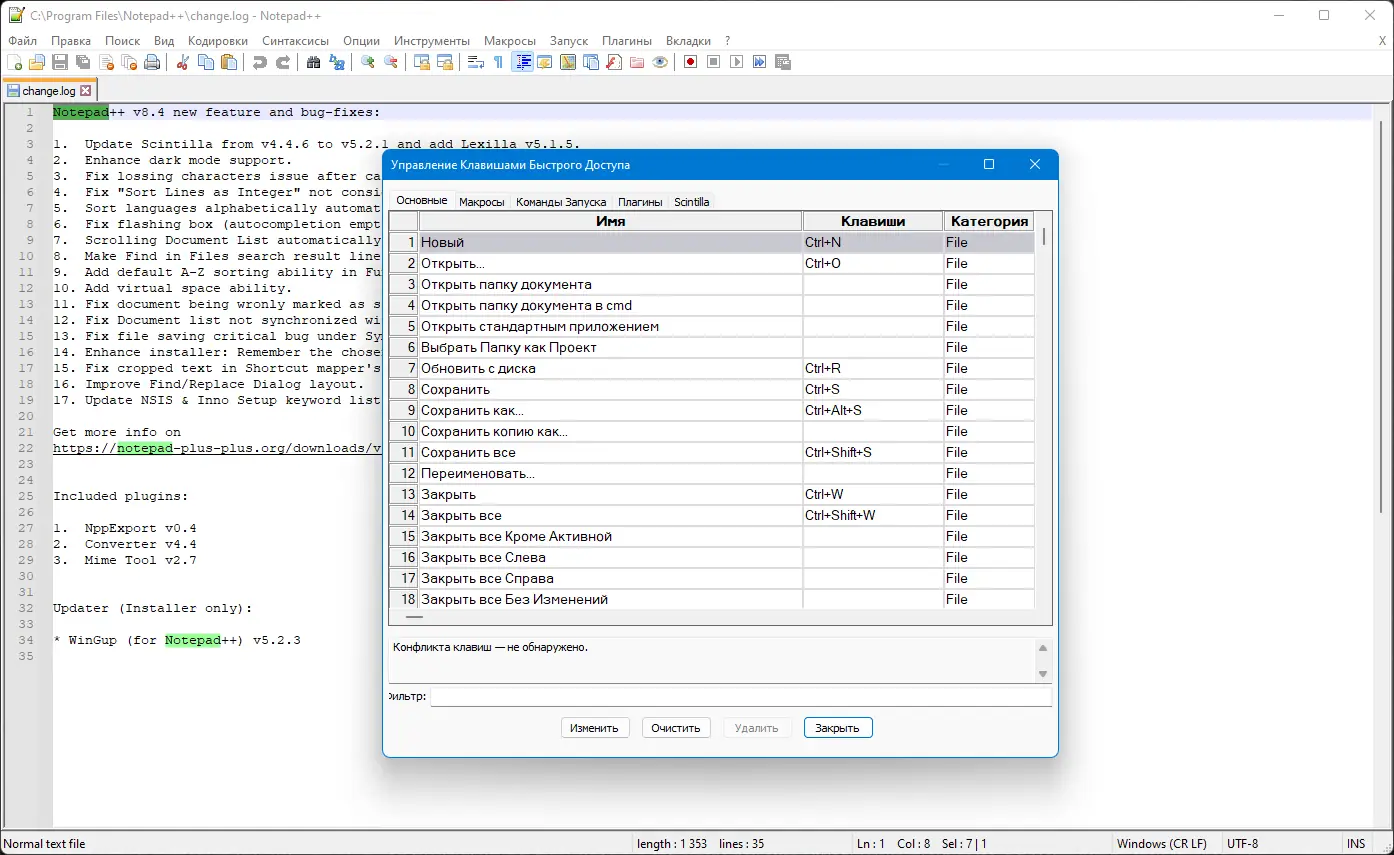Image resolution: width=1394 pixels, height=855 pixels.
Task: Click the Print icon in toolbar
Action: pyautogui.click(x=152, y=62)
